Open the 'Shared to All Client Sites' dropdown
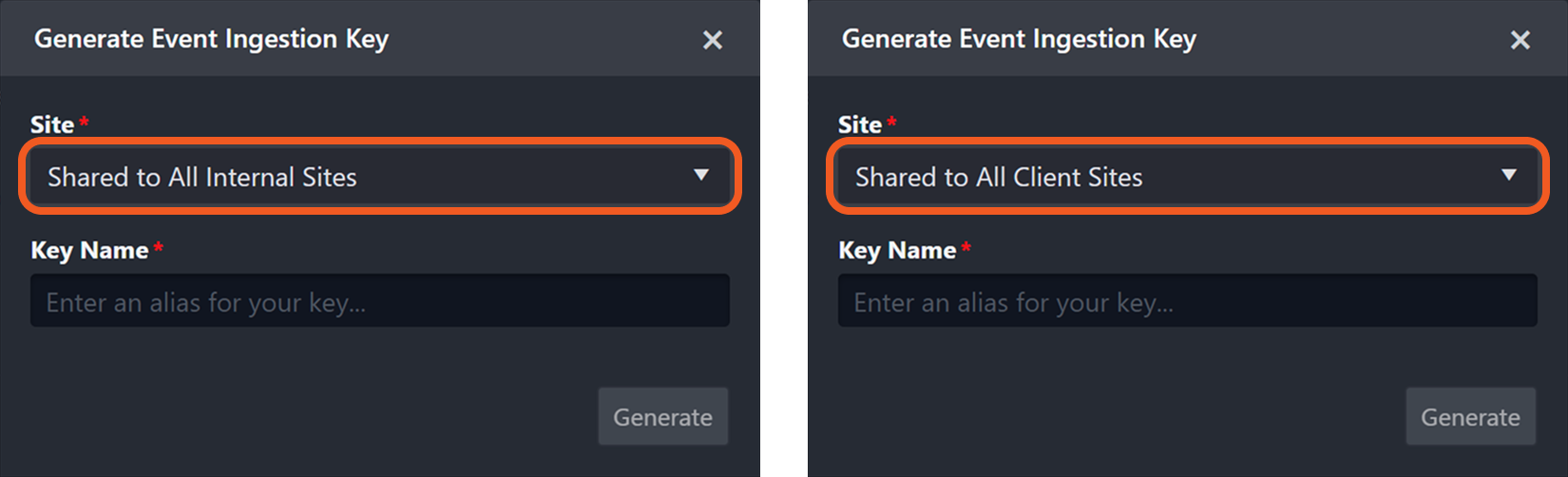This screenshot has width=1568, height=477. (1186, 177)
